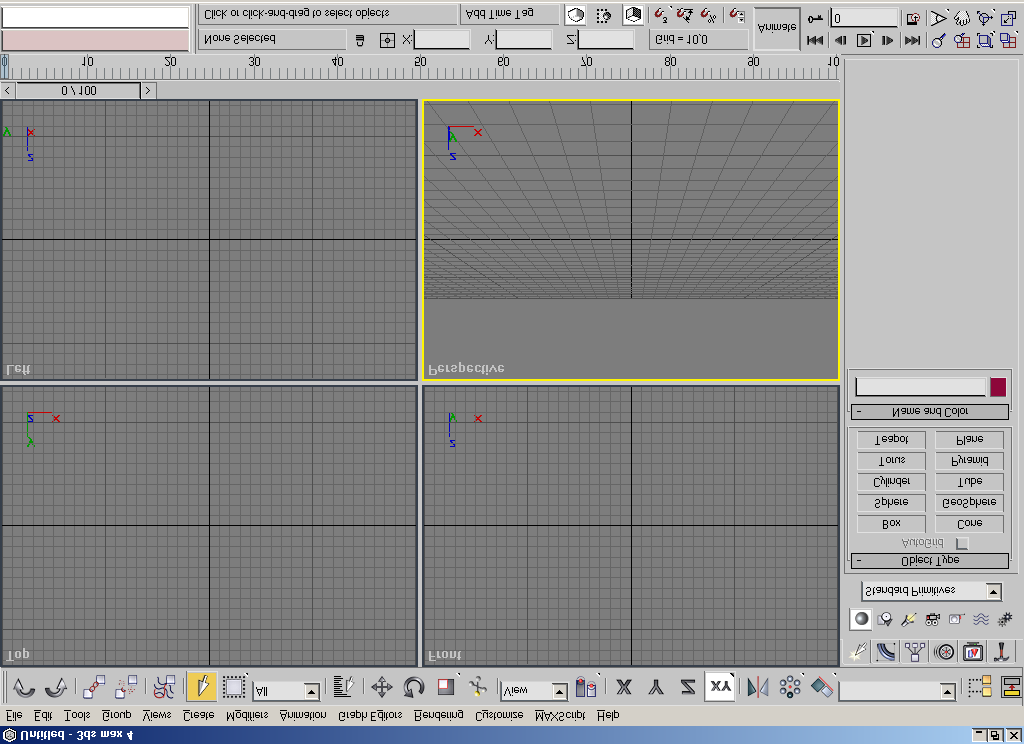
Task: Toggle the Angle Snap magnet icon
Action: [685, 15]
